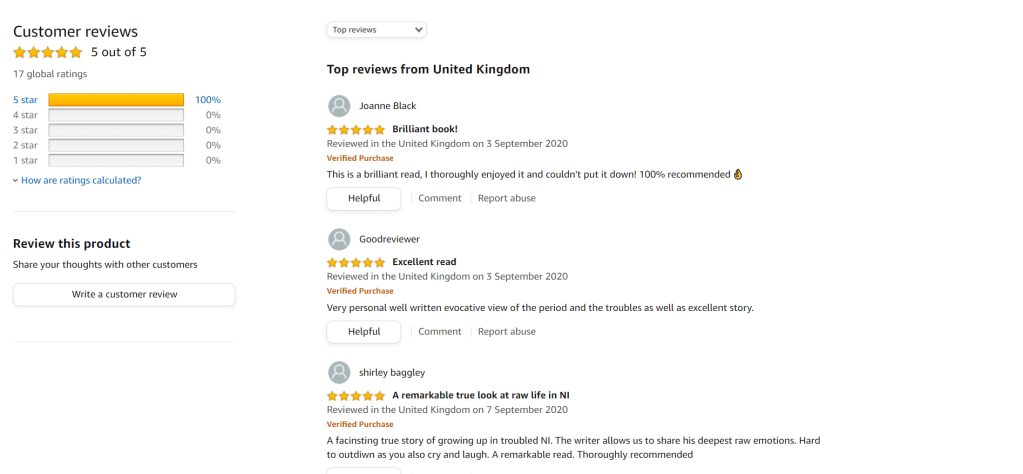This screenshot has width=1023, height=474.
Task: Click the 5 star filter link
Action: pos(25,100)
